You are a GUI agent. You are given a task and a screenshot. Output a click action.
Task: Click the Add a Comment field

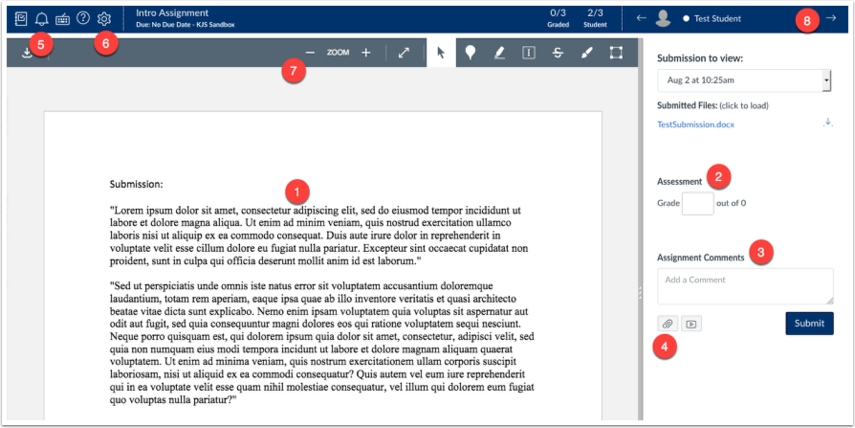click(x=745, y=286)
